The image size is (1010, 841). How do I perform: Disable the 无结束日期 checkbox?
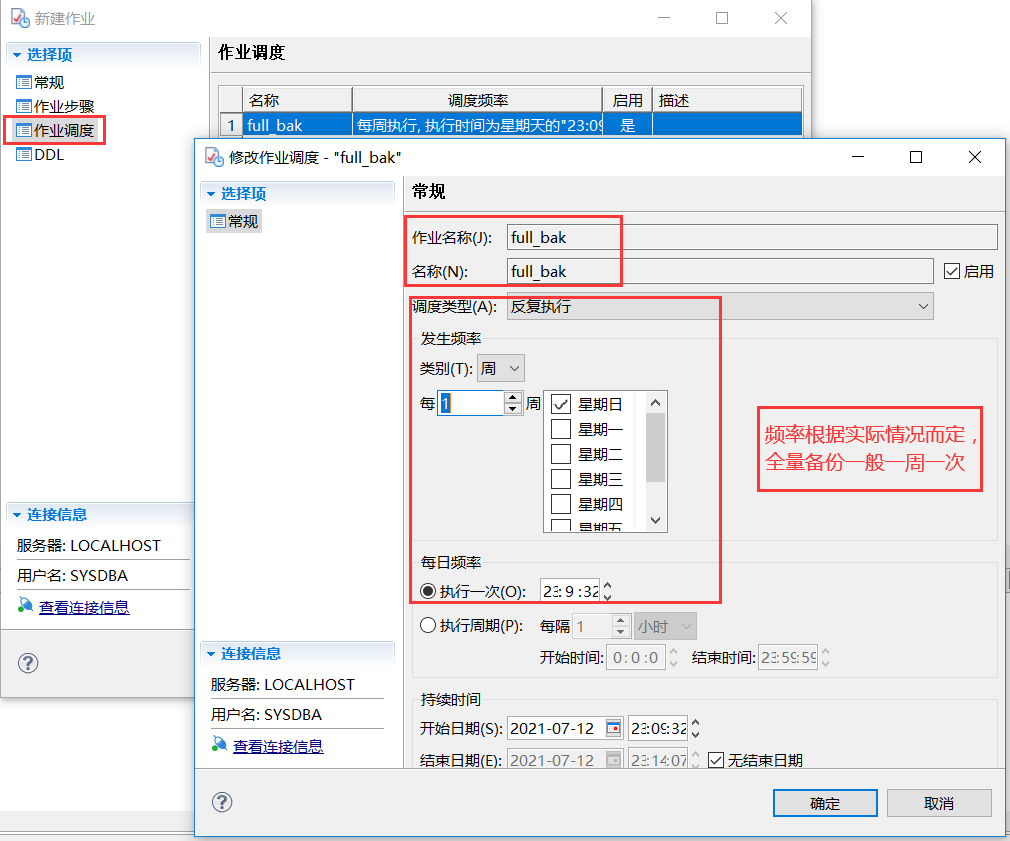(x=715, y=759)
